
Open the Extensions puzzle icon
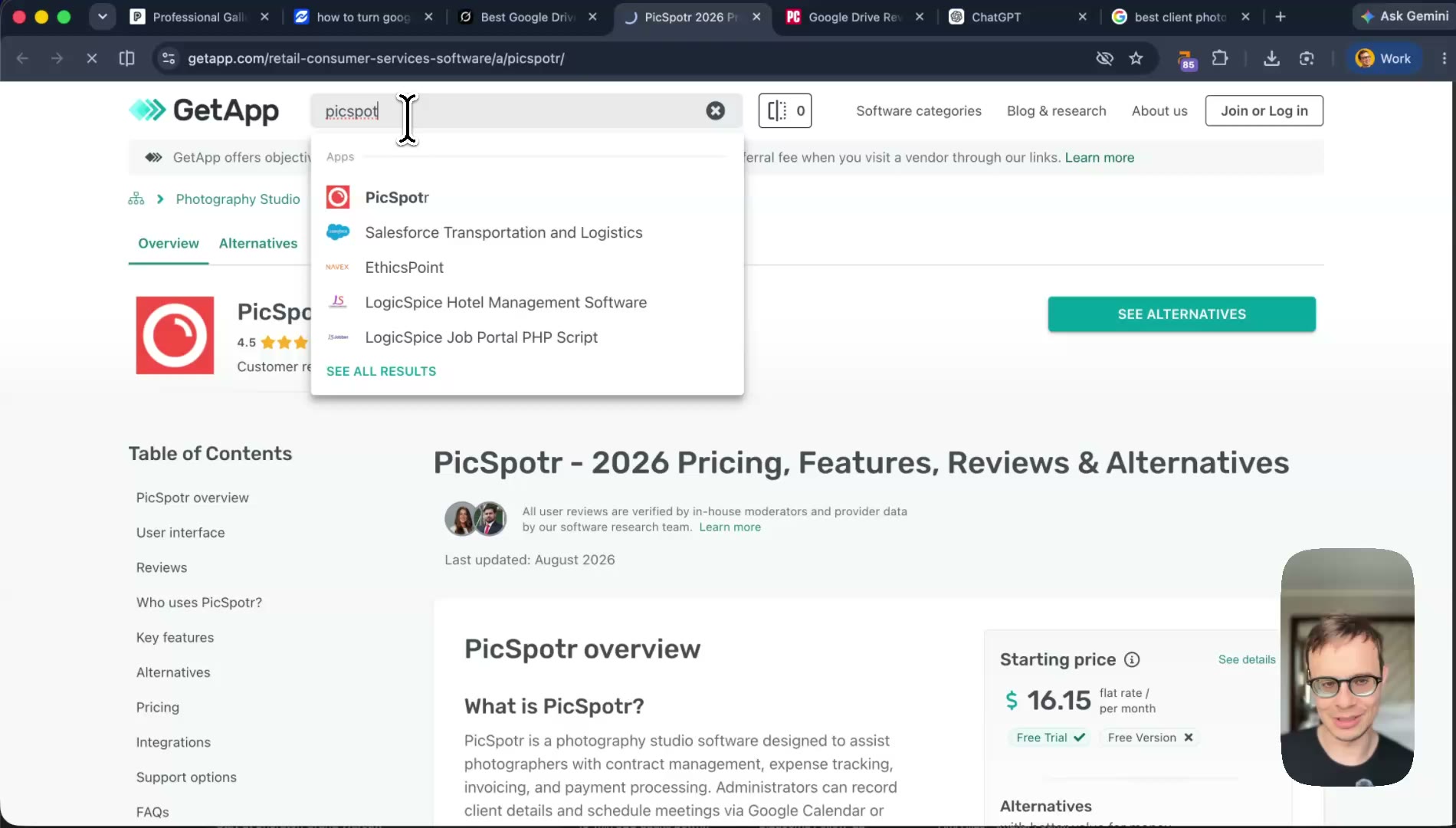(1220, 58)
